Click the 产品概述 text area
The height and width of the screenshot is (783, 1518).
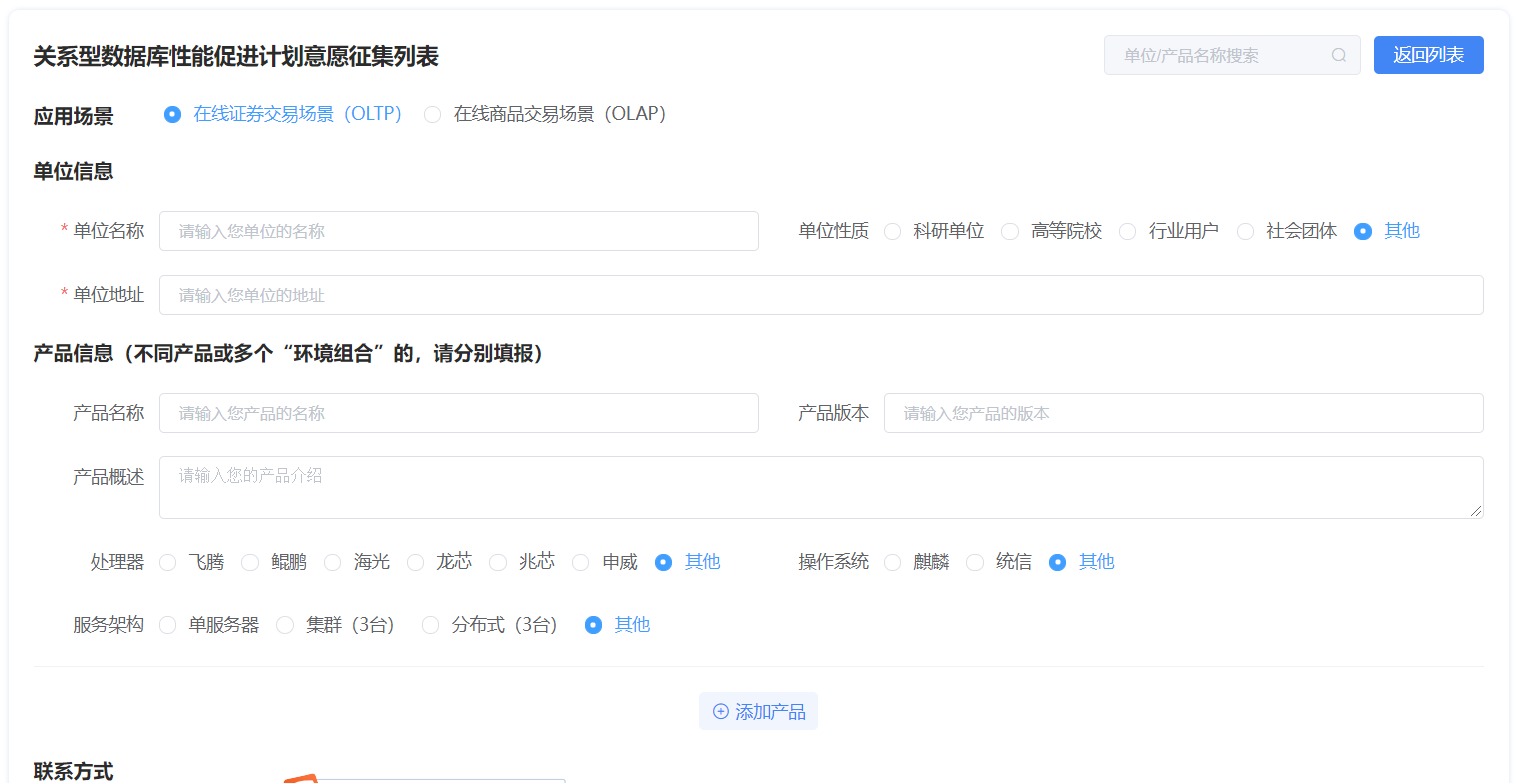[x=822, y=487]
